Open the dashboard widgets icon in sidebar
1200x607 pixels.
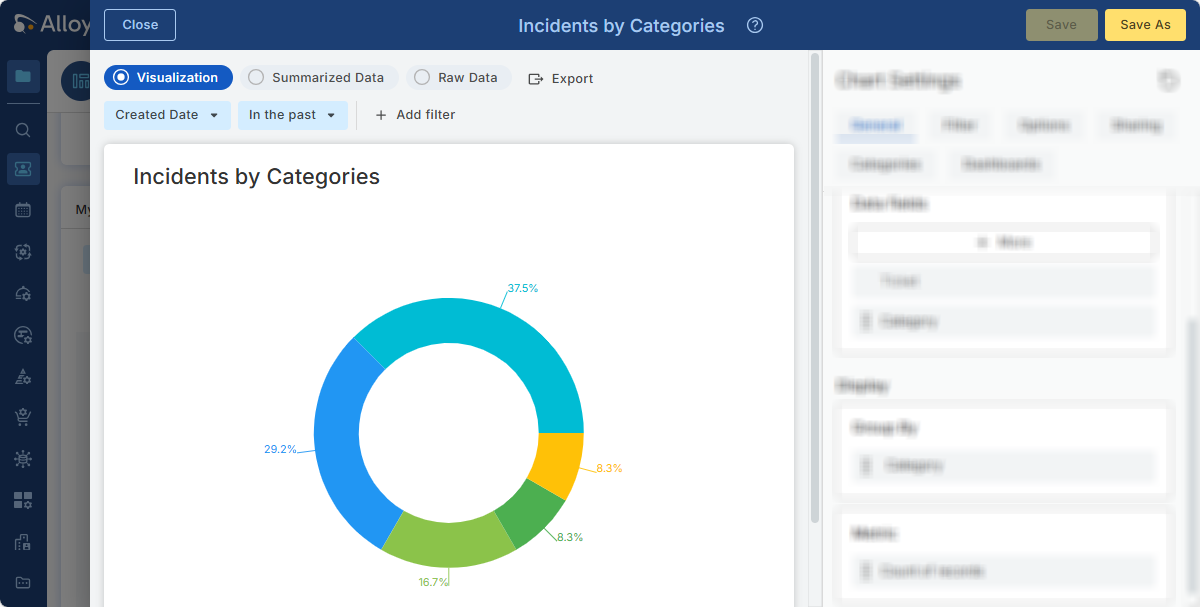click(23, 500)
